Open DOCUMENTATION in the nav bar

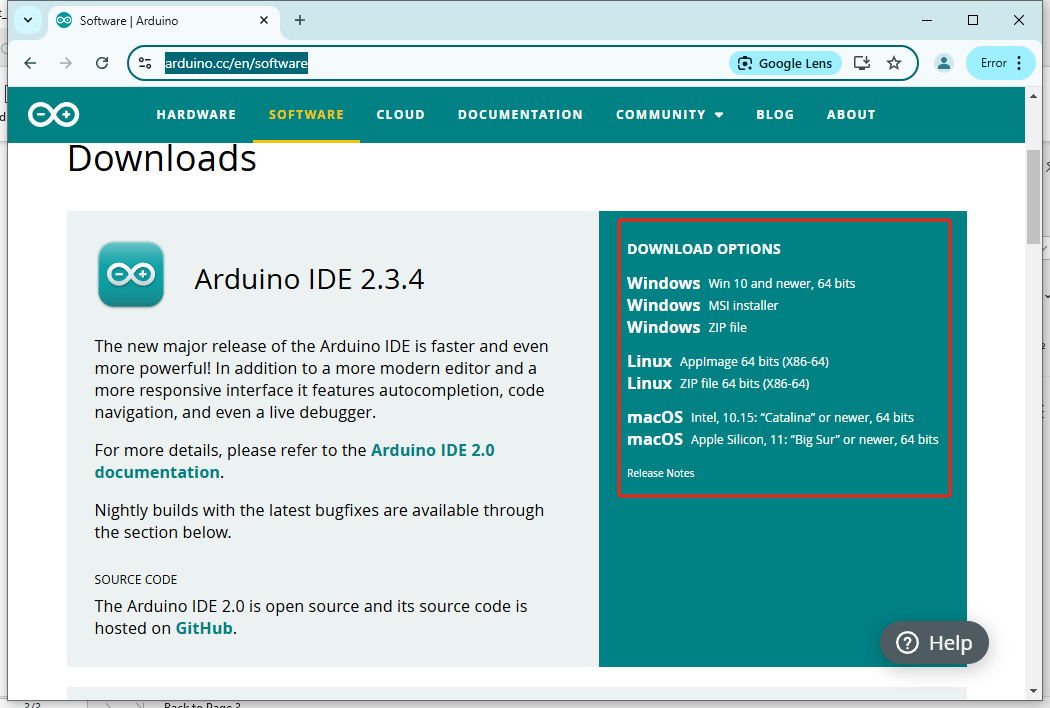point(520,115)
